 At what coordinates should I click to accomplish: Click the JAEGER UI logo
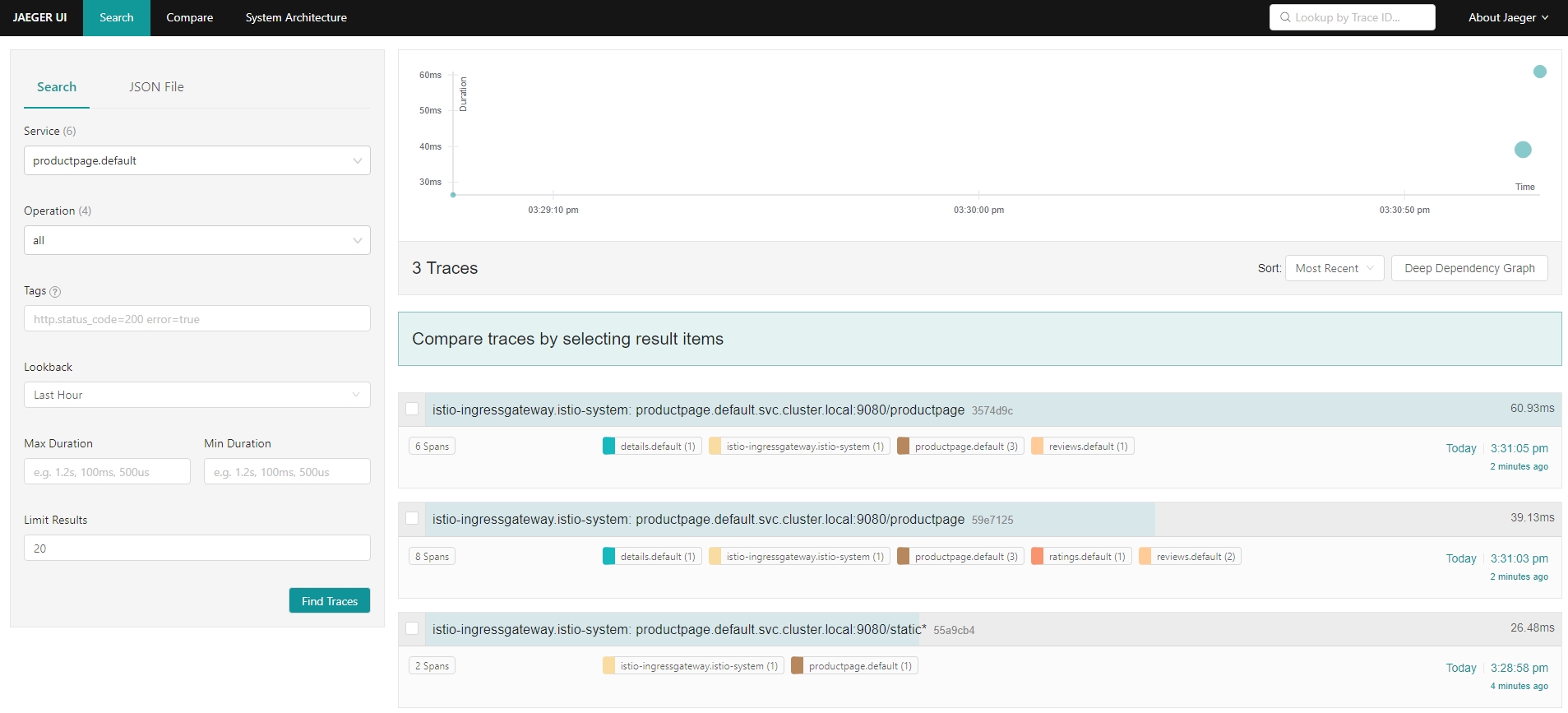point(40,17)
